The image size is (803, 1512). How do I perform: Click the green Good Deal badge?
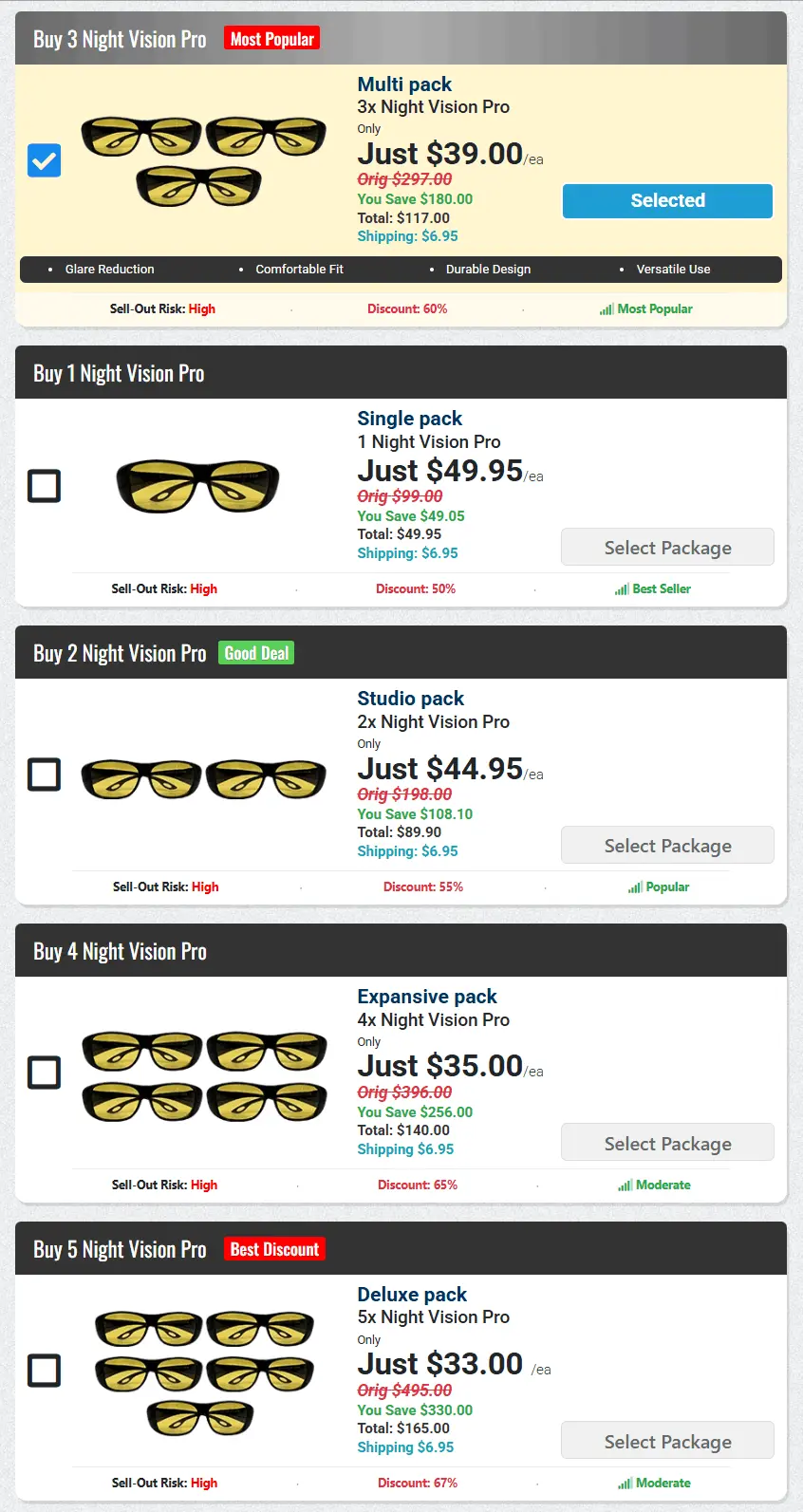pos(255,652)
